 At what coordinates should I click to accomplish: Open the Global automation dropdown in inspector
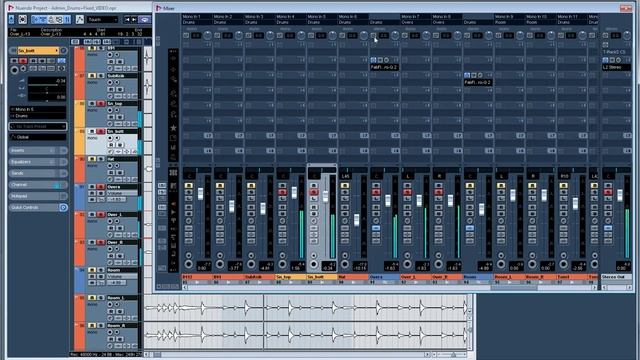(x=38, y=137)
